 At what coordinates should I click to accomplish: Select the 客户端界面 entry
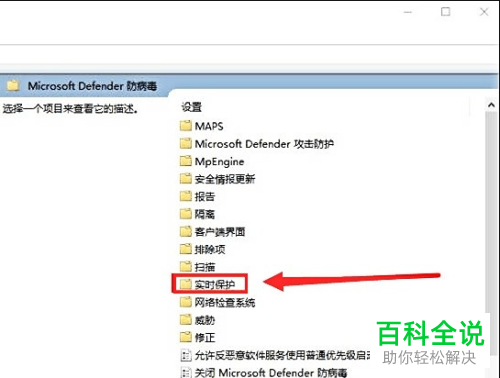[220, 232]
